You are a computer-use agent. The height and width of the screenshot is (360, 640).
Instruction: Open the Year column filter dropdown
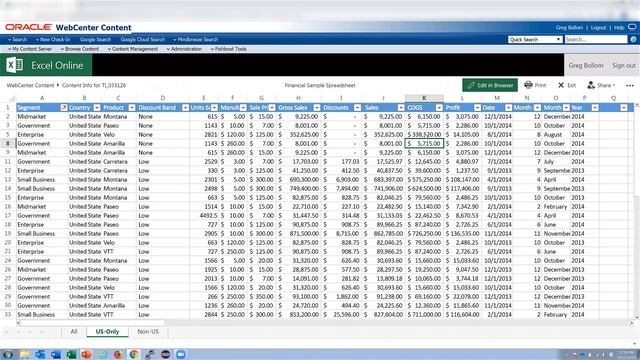(x=595, y=107)
